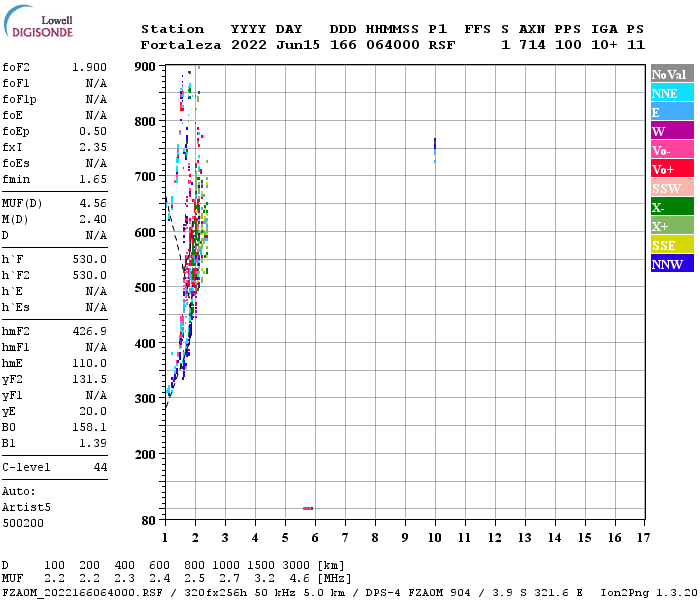Click the 064000 time value

(x=392, y=45)
